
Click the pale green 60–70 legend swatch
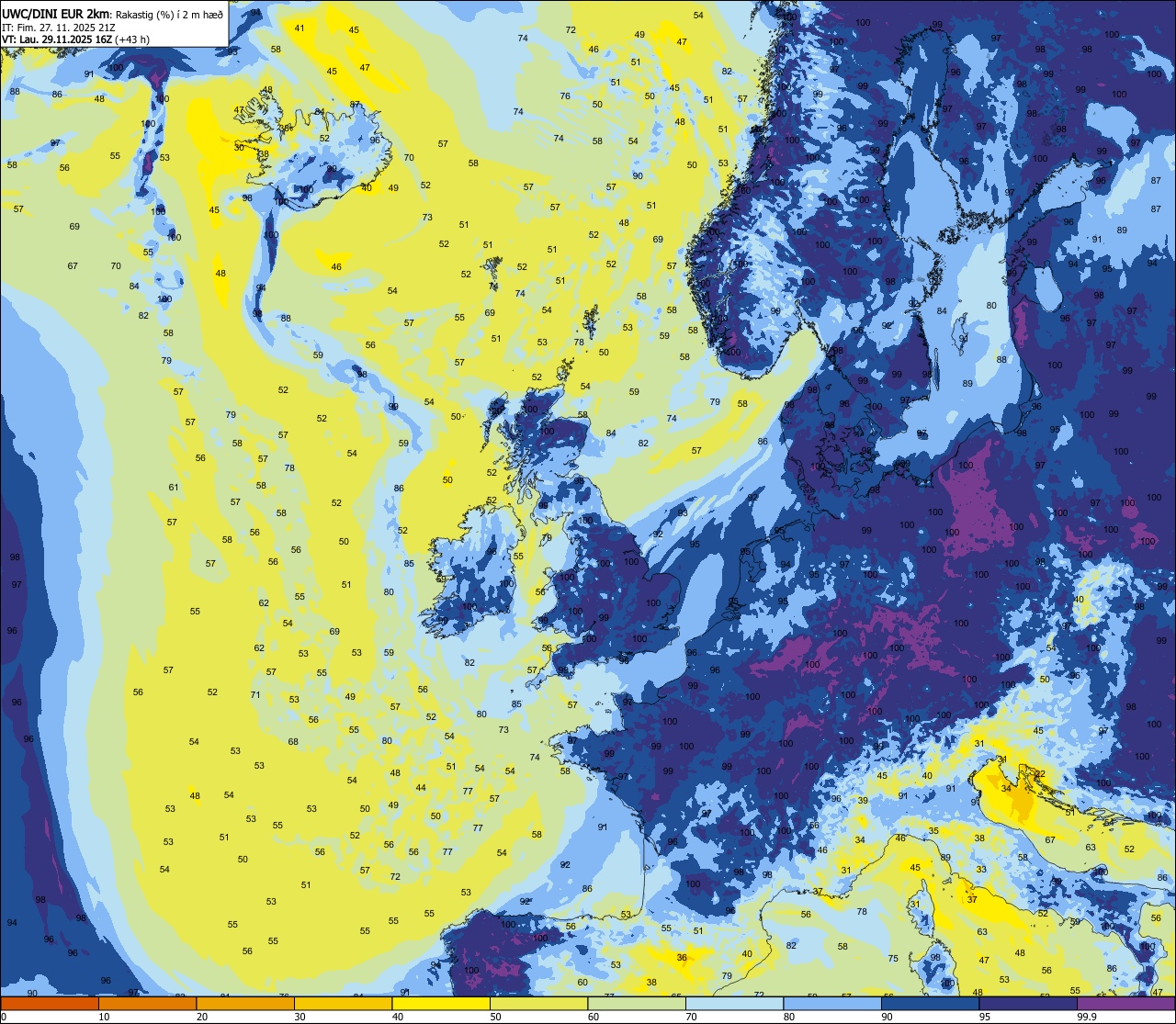[637, 1003]
